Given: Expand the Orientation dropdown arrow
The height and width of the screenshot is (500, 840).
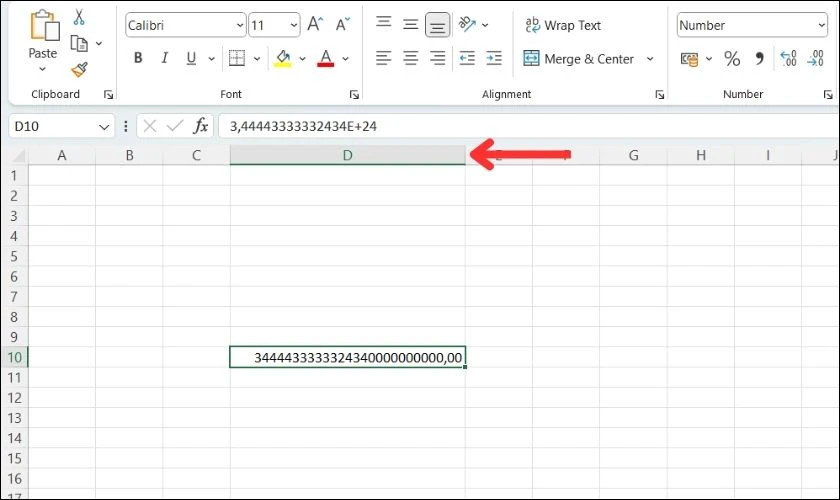Looking at the screenshot, I should (485, 25).
